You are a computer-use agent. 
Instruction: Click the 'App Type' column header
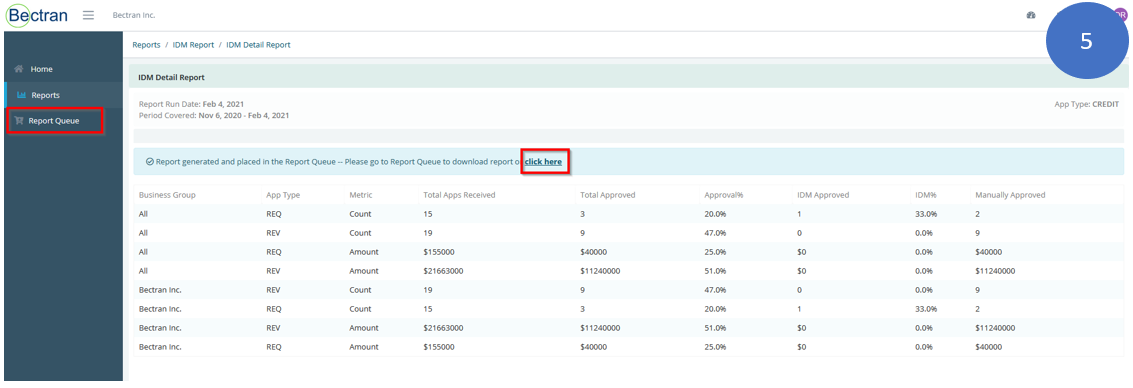click(x=283, y=195)
